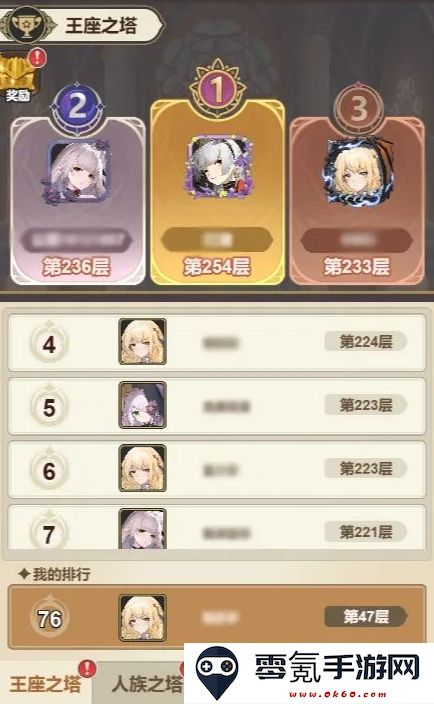Tap the rank 6 player portrait
This screenshot has width=434, height=704.
tap(142, 468)
